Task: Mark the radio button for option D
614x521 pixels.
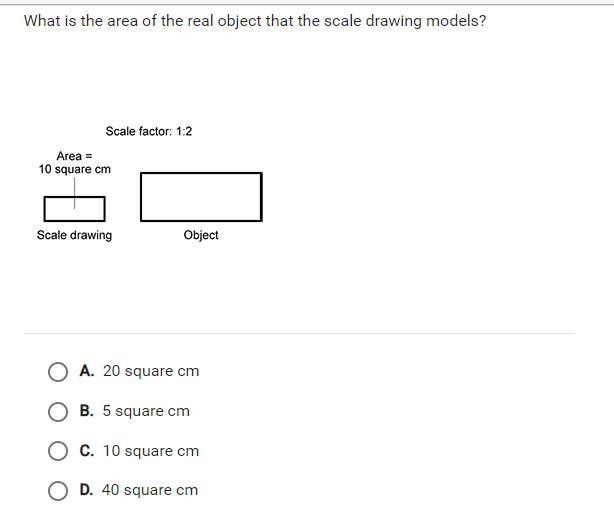Action: [58, 490]
